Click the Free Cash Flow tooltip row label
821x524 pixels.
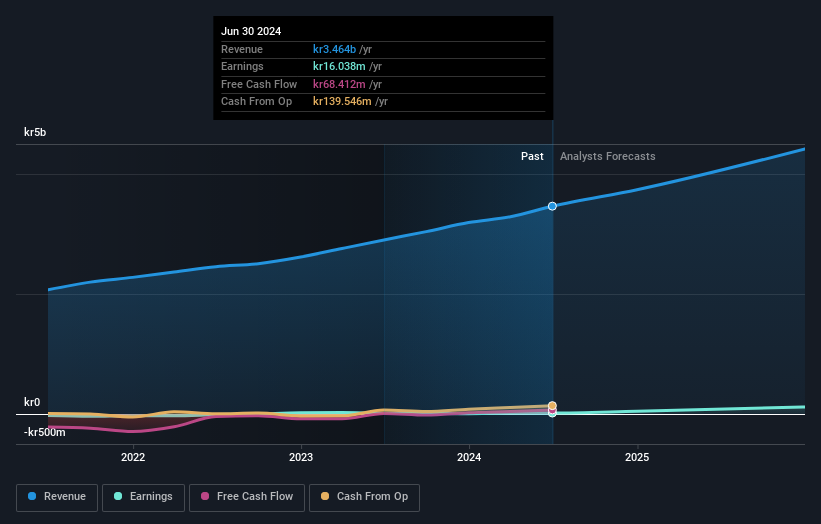click(x=259, y=84)
